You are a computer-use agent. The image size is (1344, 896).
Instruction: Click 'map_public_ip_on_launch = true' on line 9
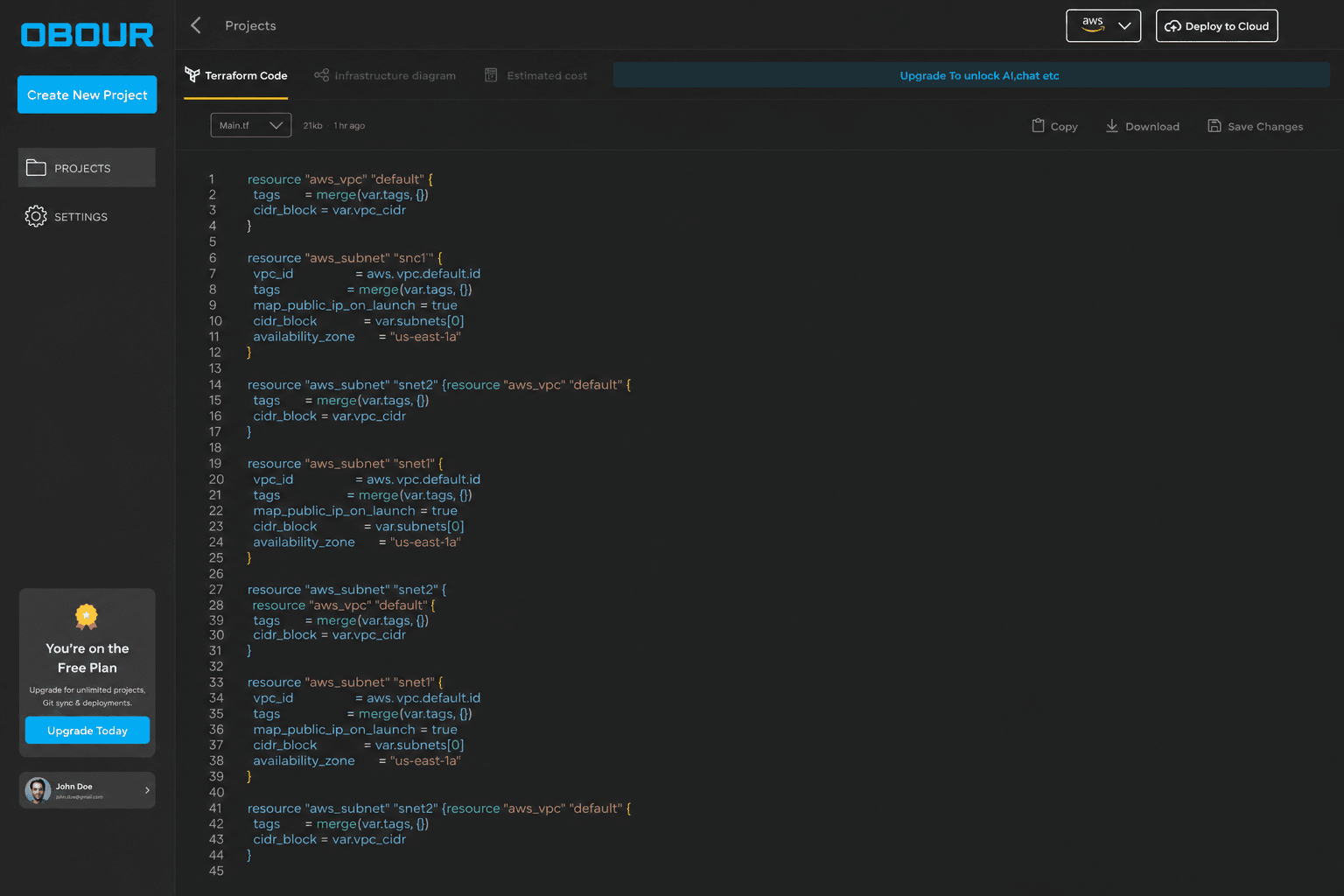(355, 305)
